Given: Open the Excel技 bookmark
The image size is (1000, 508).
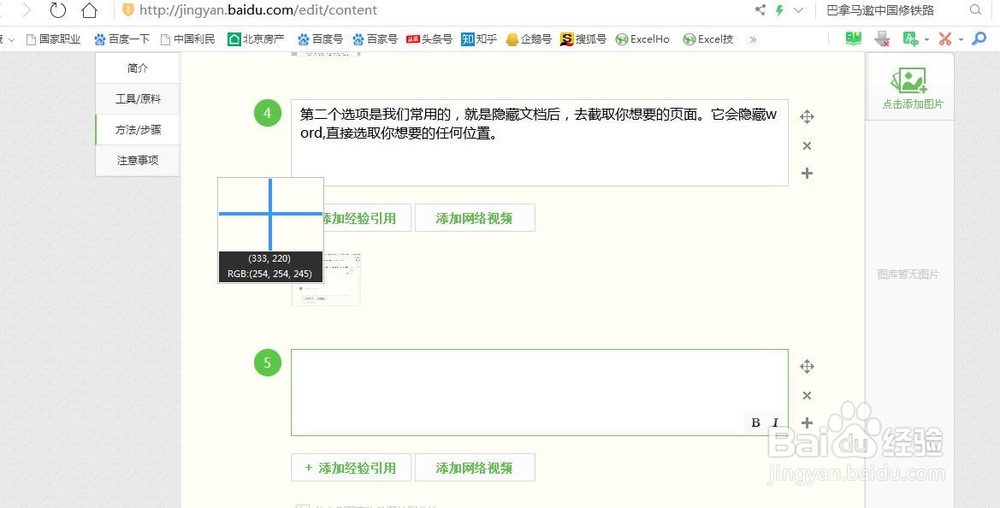Looking at the screenshot, I should (x=708, y=39).
